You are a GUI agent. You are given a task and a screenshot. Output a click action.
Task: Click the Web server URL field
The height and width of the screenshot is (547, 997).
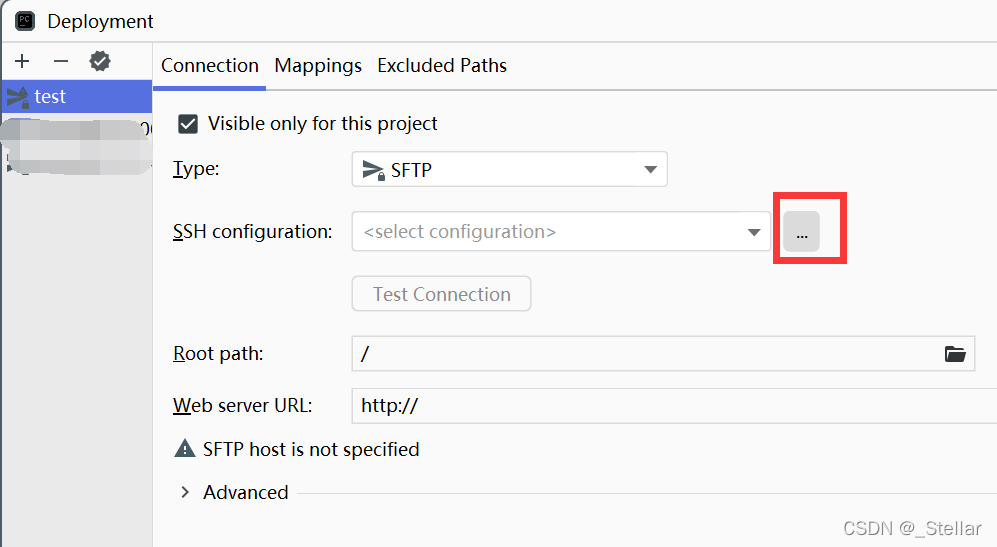(x=670, y=406)
